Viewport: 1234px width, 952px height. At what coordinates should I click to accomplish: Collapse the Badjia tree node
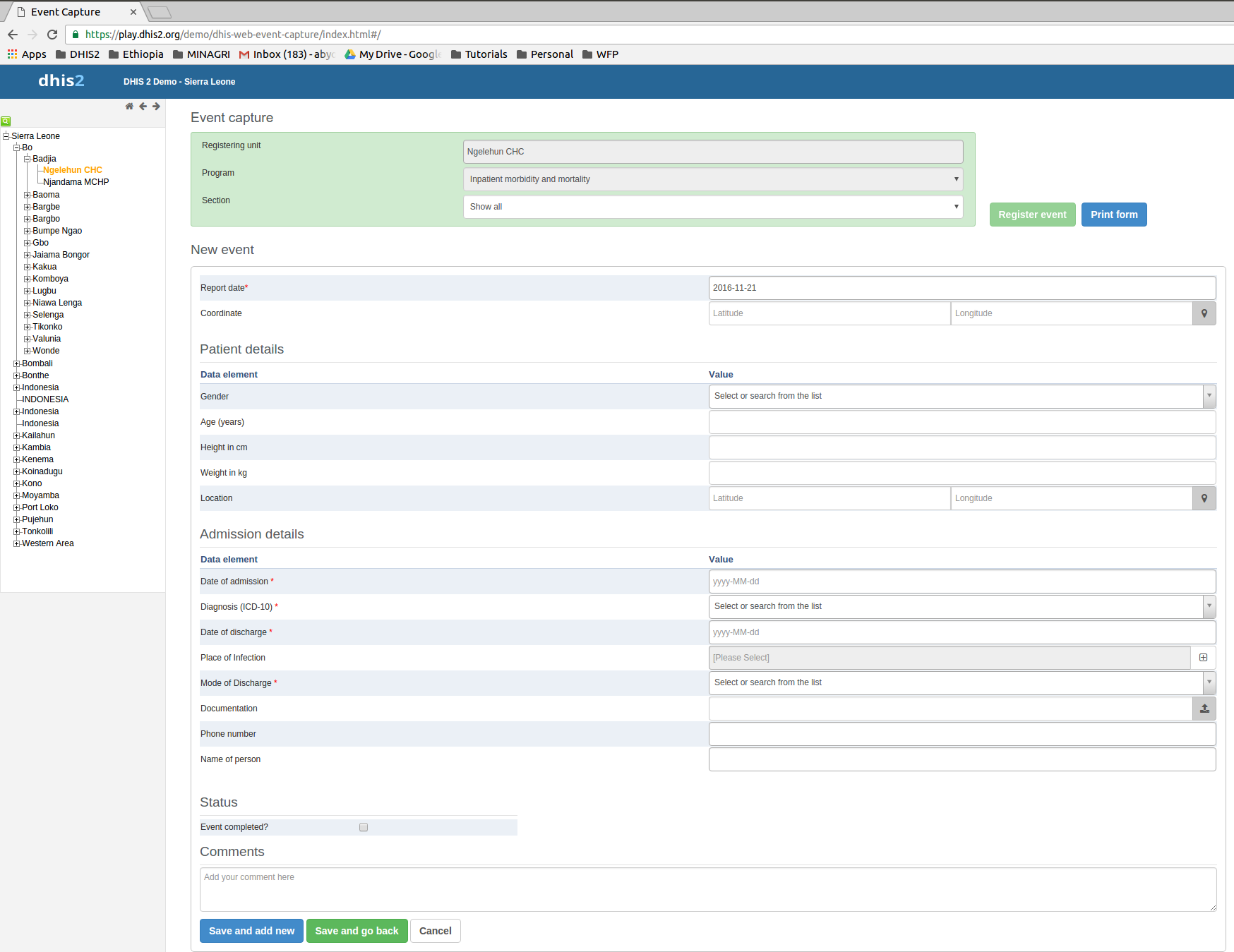[28, 159]
